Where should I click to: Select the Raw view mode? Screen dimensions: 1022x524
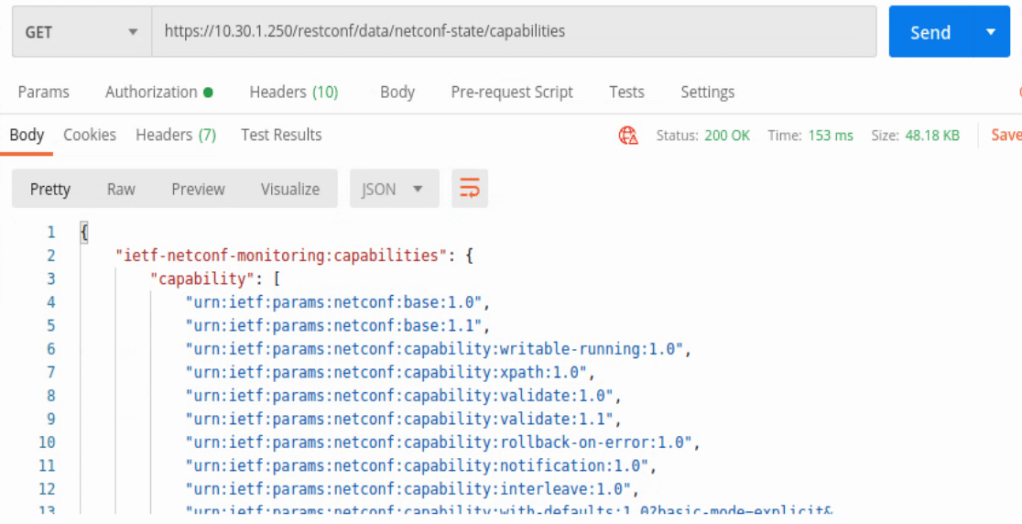tap(121, 189)
